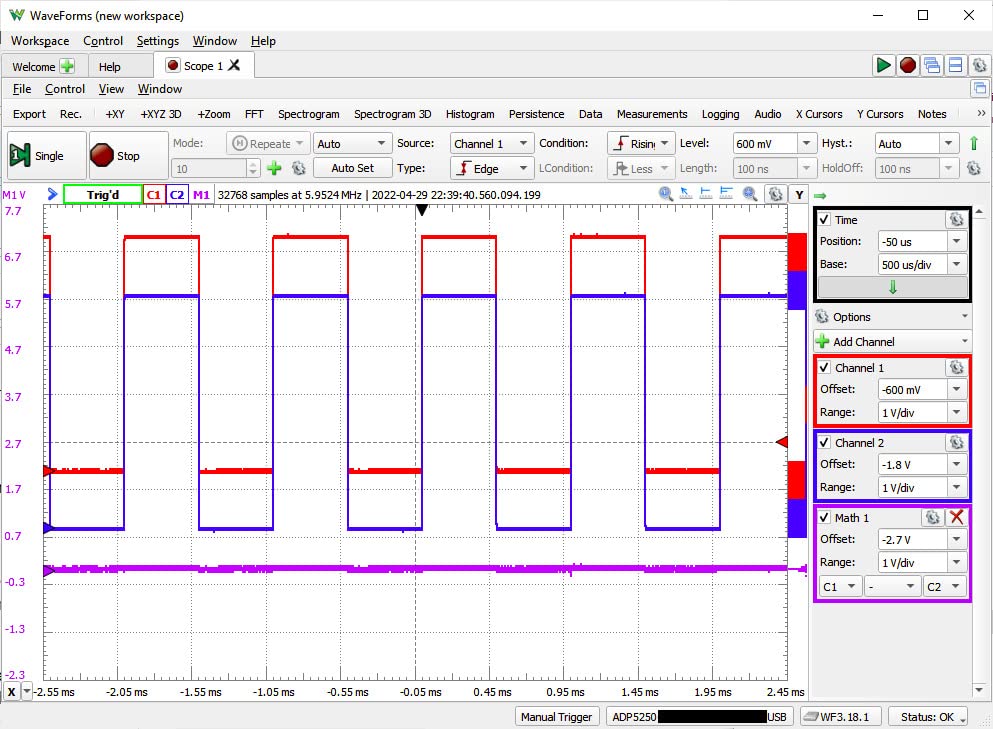Click the plot options gear icon
993x729 pixels.
pyautogui.click(x=775, y=194)
